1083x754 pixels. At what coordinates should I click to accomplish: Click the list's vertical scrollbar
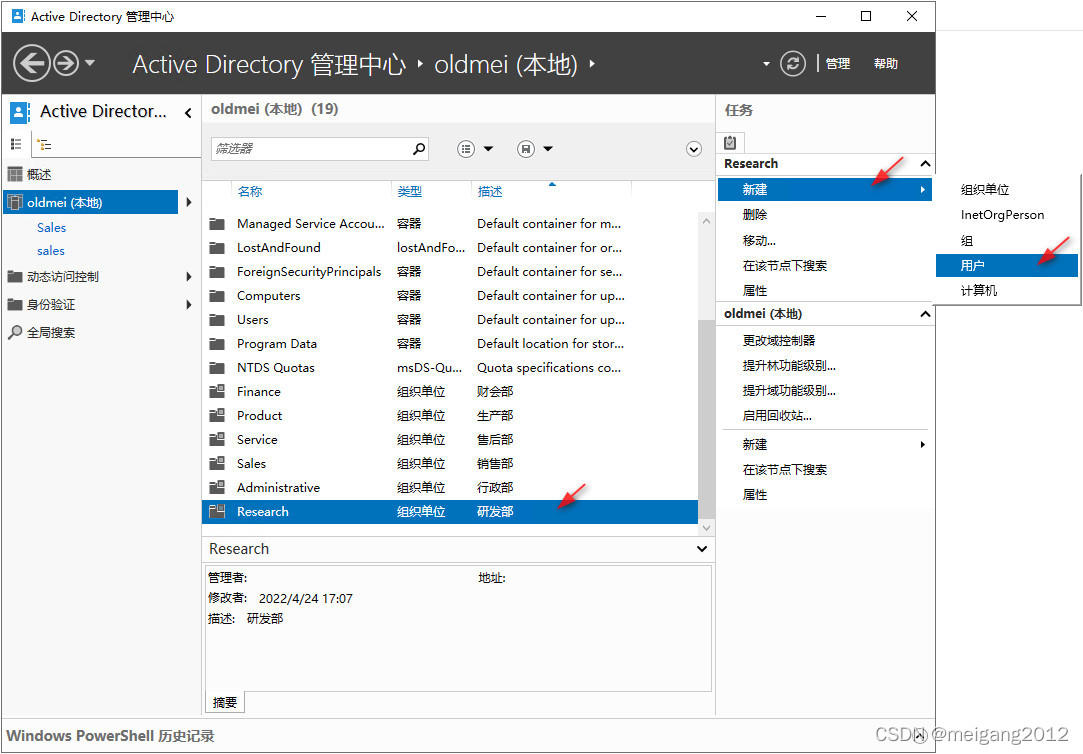coord(707,420)
